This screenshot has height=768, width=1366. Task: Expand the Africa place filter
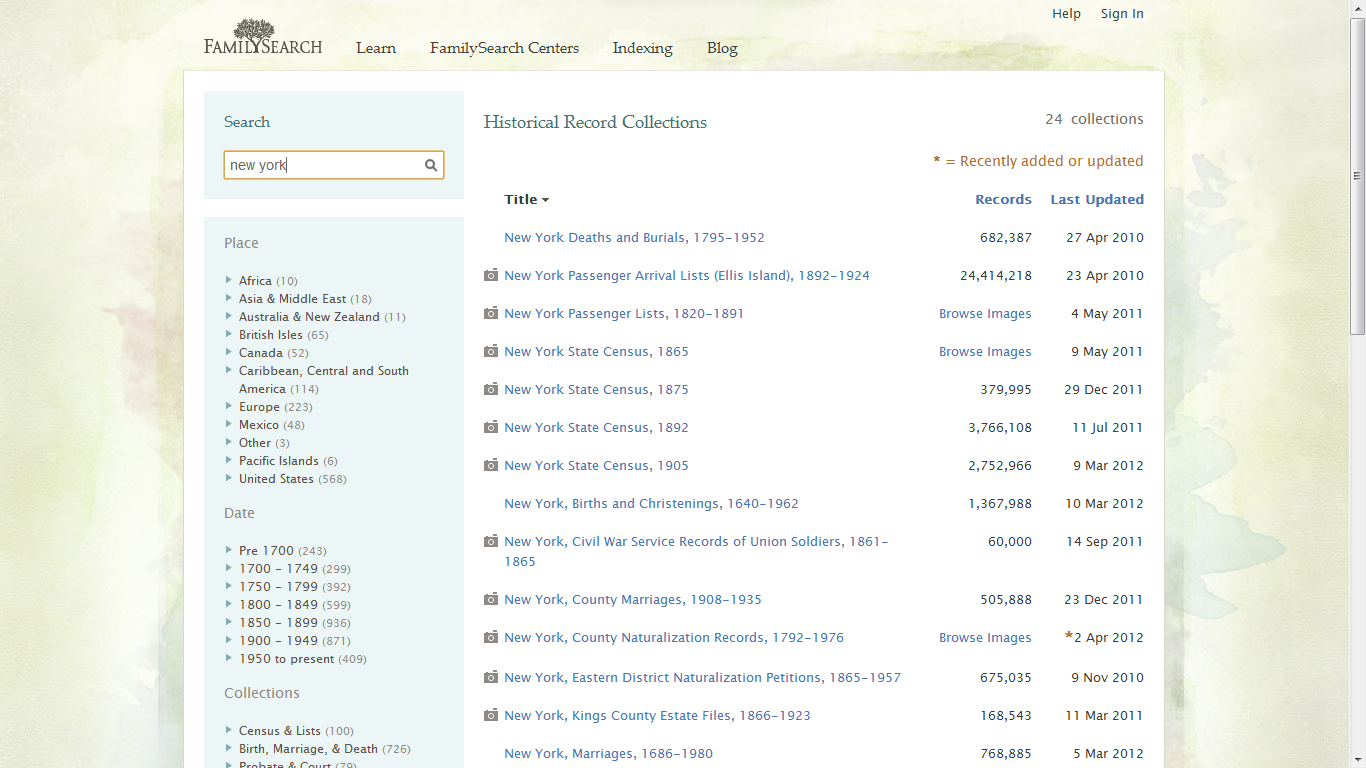click(x=229, y=280)
